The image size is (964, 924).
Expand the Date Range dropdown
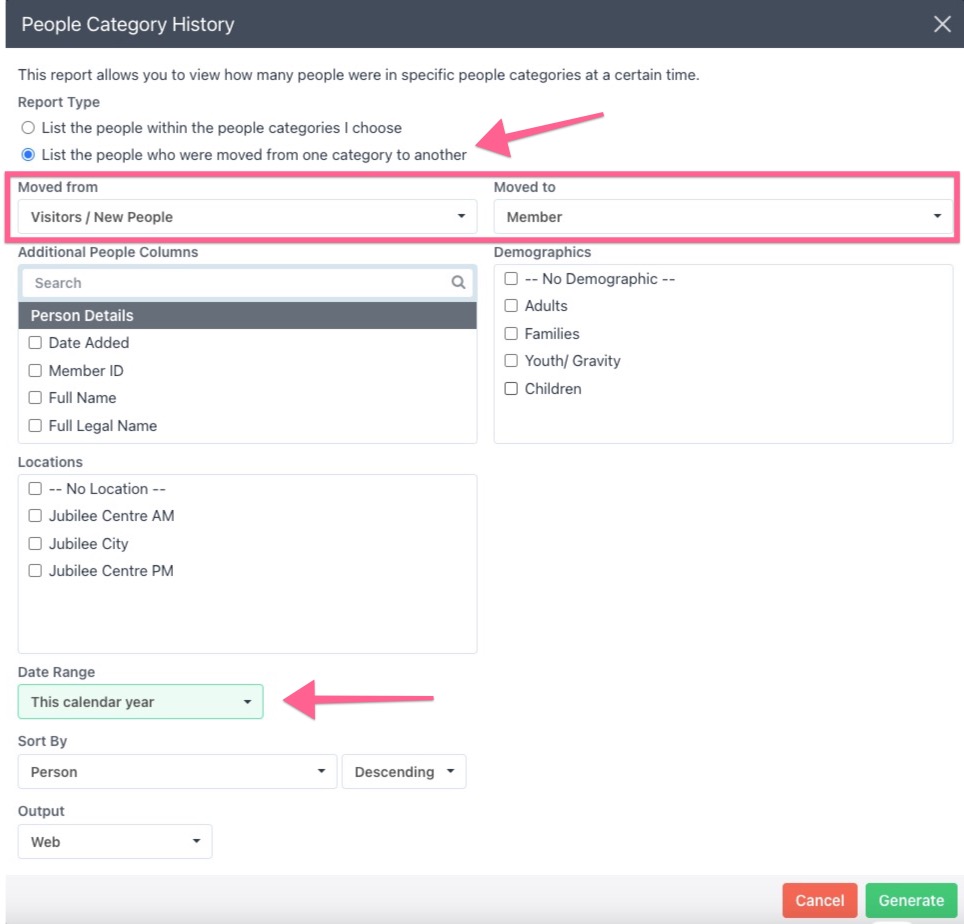pyautogui.click(x=140, y=702)
